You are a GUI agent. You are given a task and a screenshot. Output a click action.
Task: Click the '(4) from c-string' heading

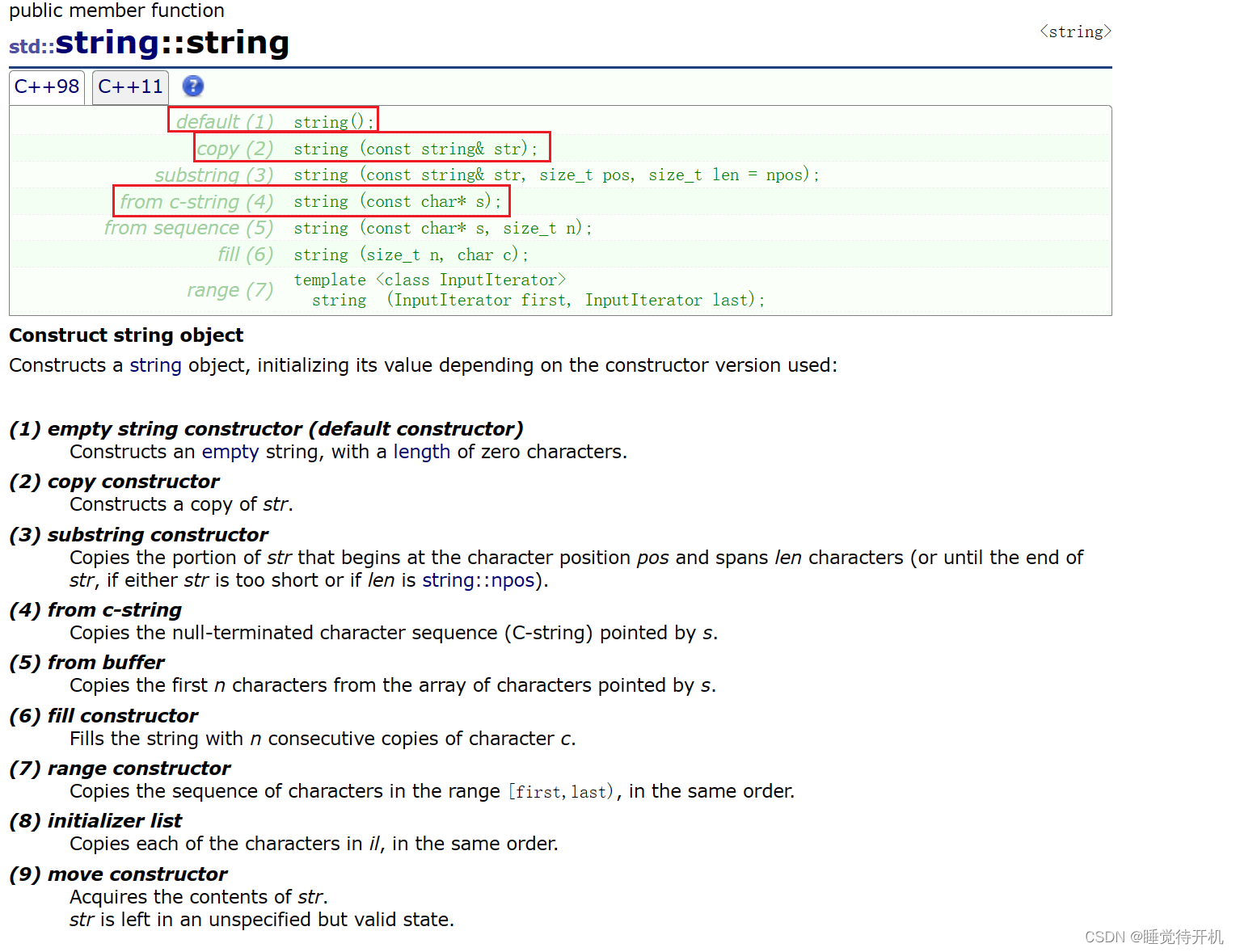[95, 610]
